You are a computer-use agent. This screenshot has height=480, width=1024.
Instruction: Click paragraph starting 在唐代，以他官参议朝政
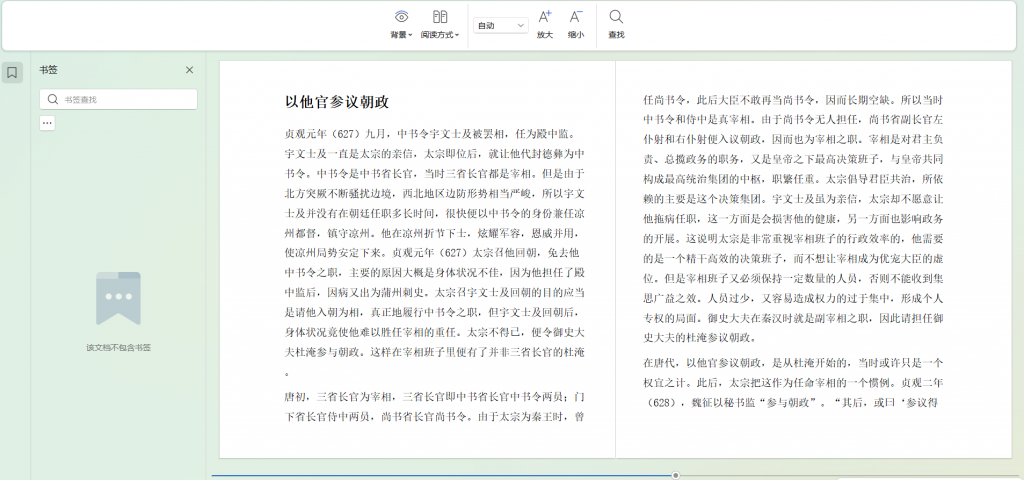793,382
